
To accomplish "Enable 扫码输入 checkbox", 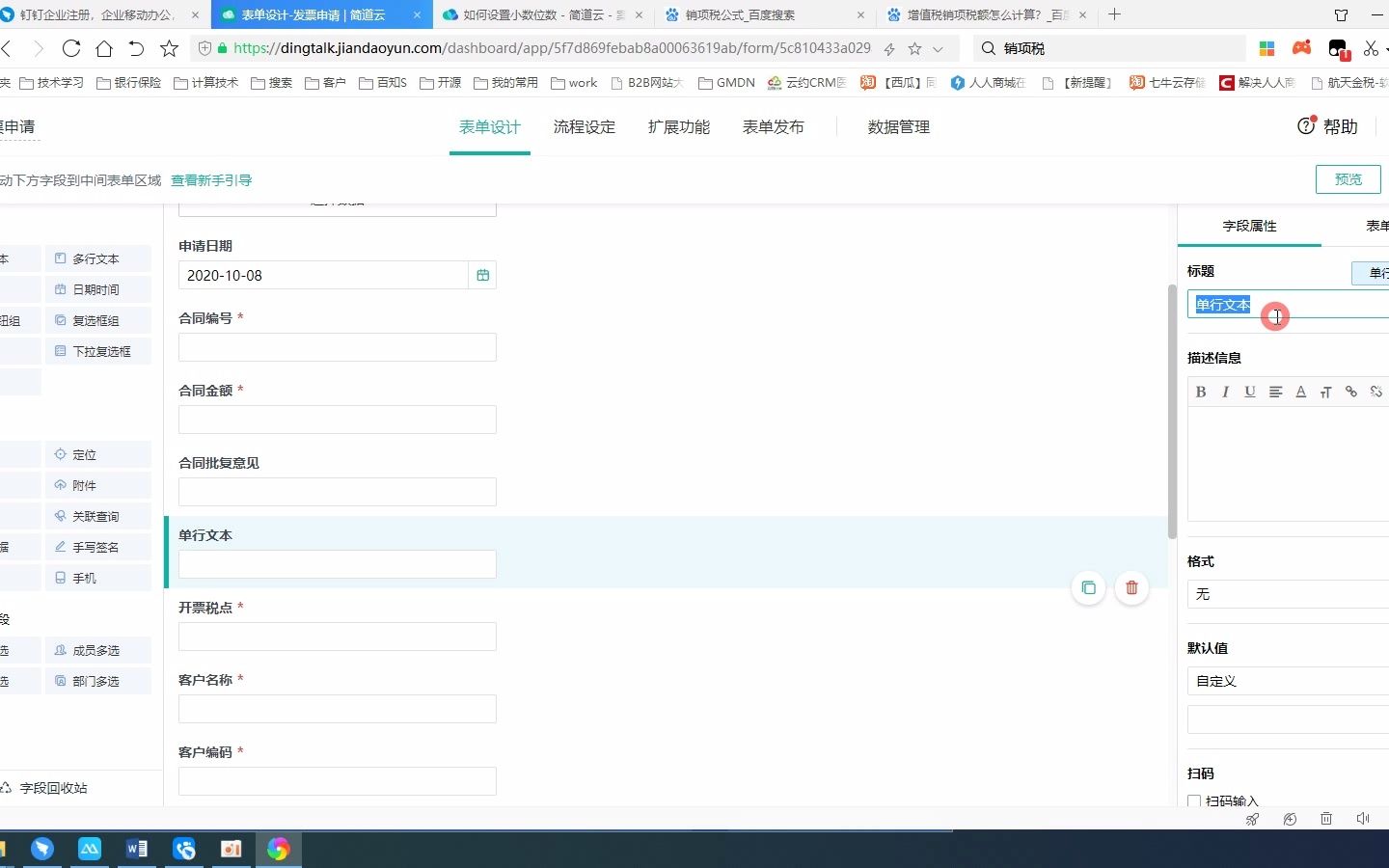I will coord(1194,801).
